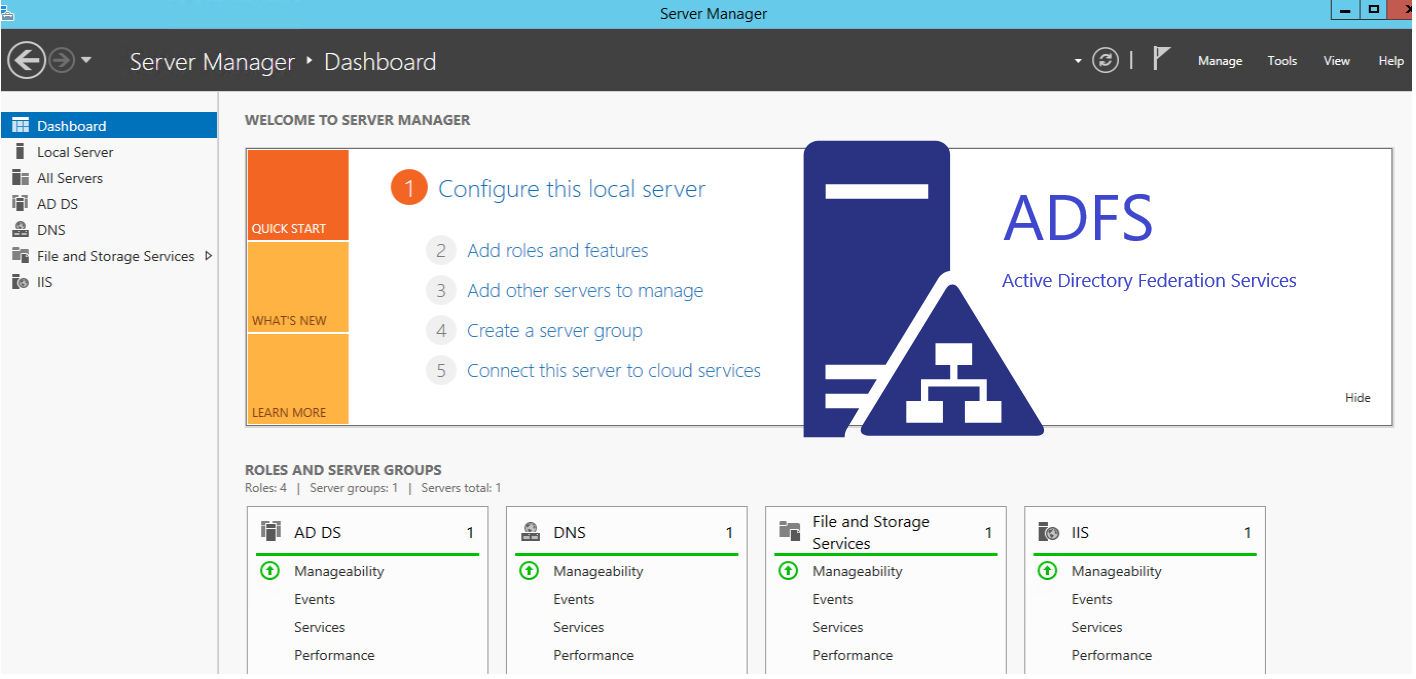Click Connect this server to cloud services

(x=614, y=371)
